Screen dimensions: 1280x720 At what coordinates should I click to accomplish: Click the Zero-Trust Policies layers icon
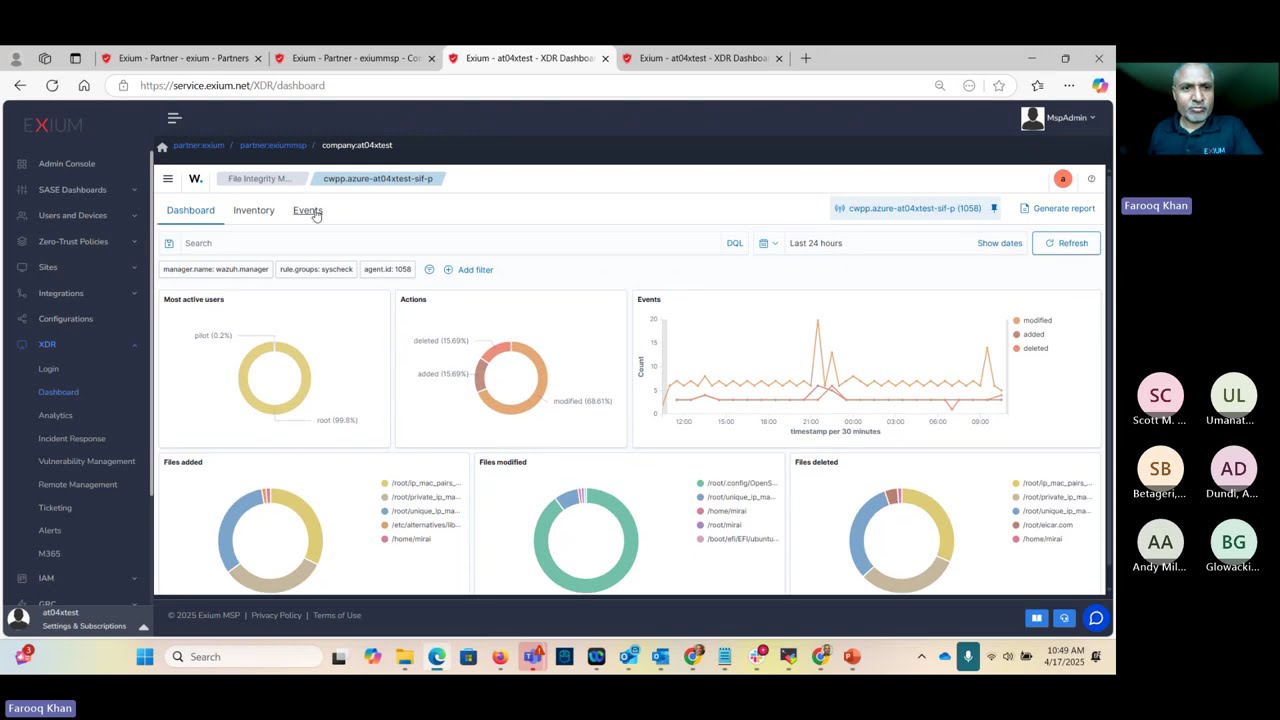click(22, 241)
